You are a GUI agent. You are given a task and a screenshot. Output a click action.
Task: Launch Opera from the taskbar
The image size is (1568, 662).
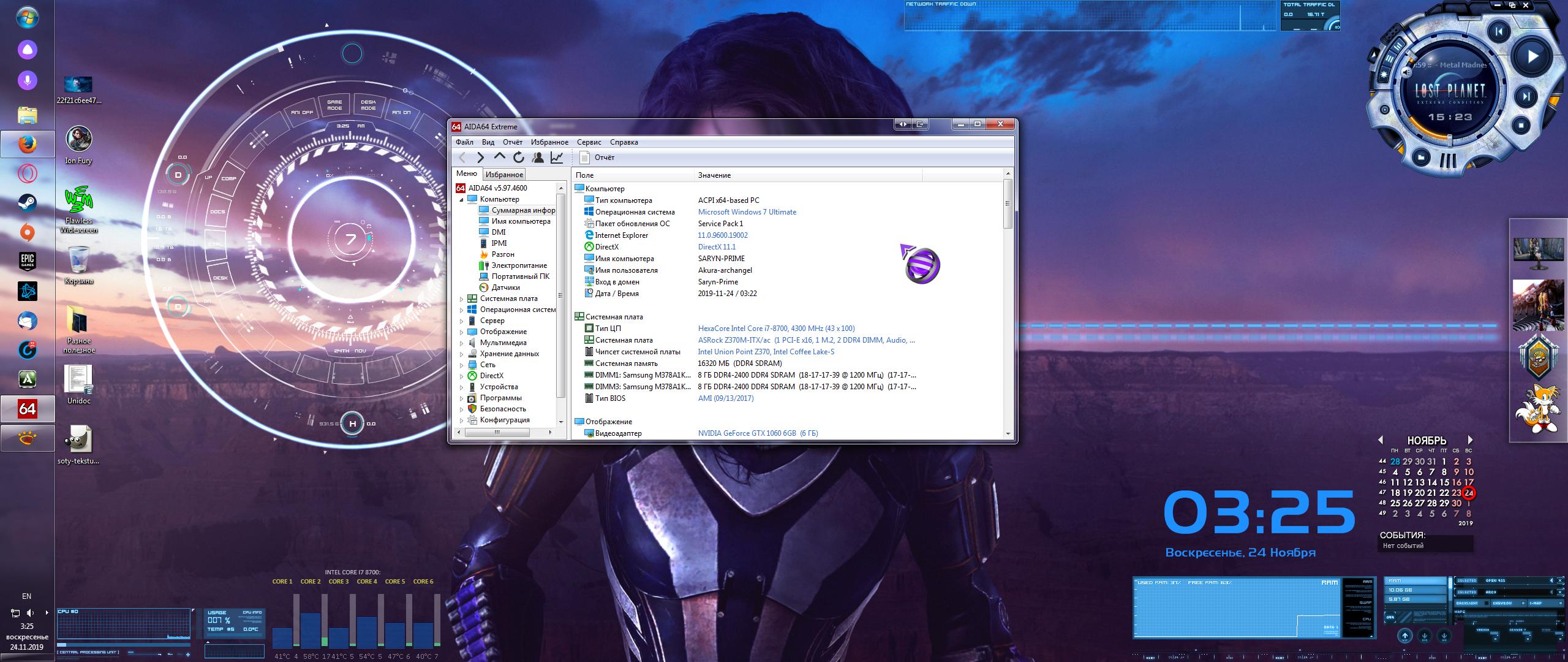[x=27, y=173]
